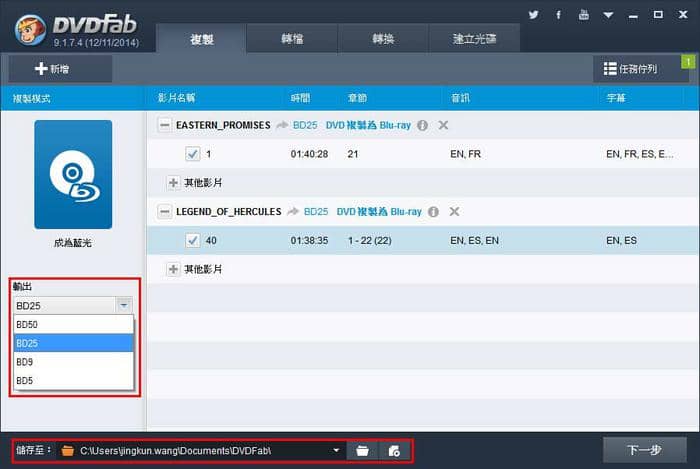The image size is (700, 469).
Task: Click the 影片名稱 column header
Action: click(x=176, y=98)
